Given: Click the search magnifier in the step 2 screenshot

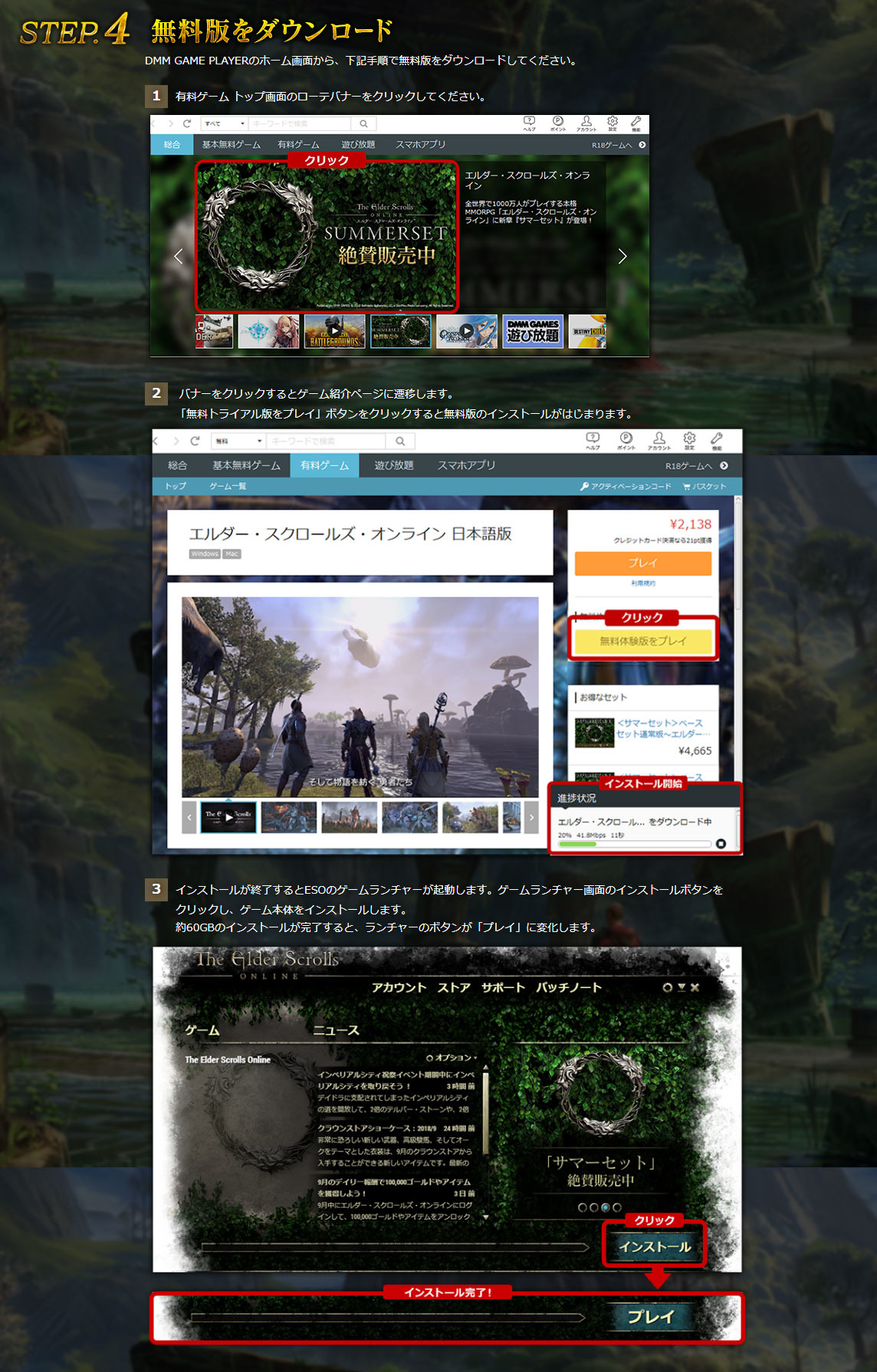Looking at the screenshot, I should click(400, 441).
